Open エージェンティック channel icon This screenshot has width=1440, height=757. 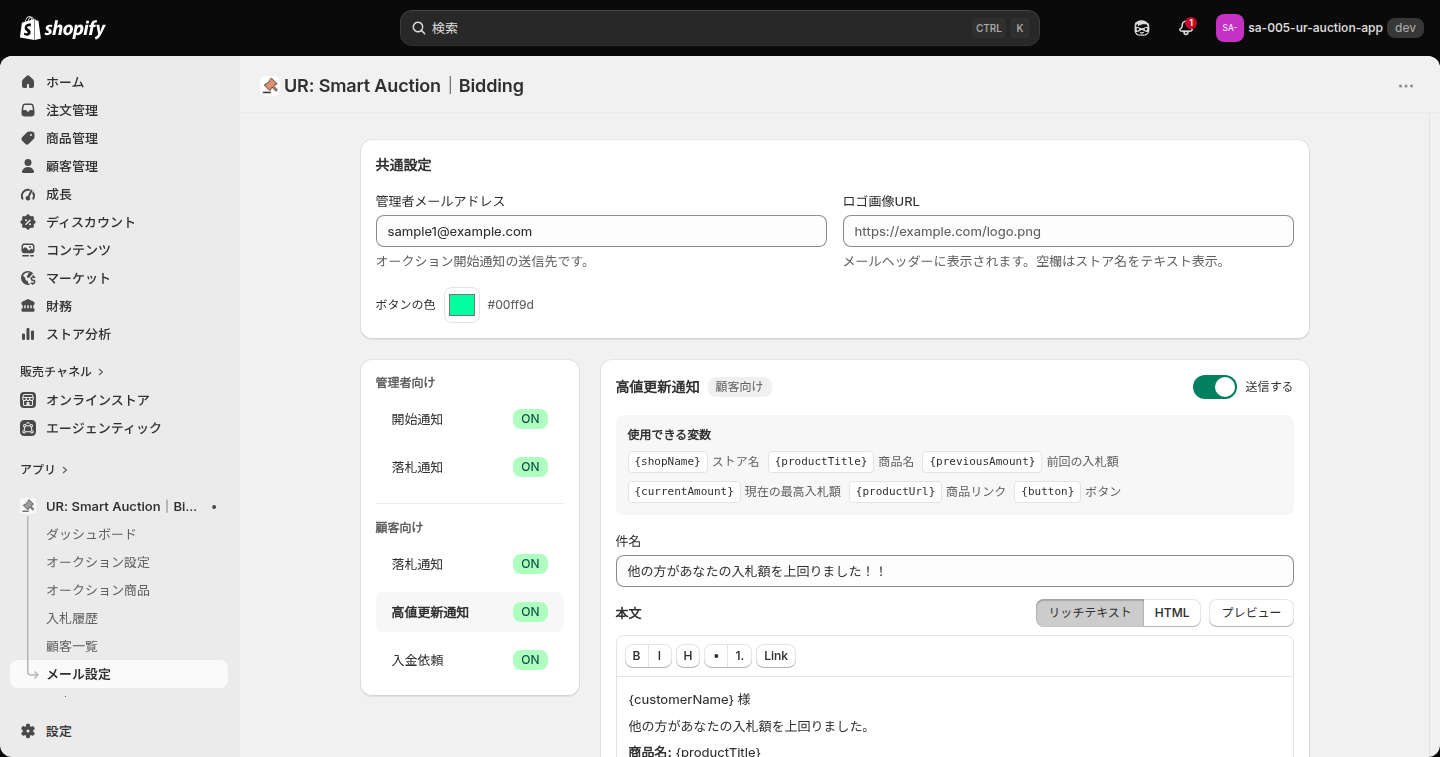28,428
